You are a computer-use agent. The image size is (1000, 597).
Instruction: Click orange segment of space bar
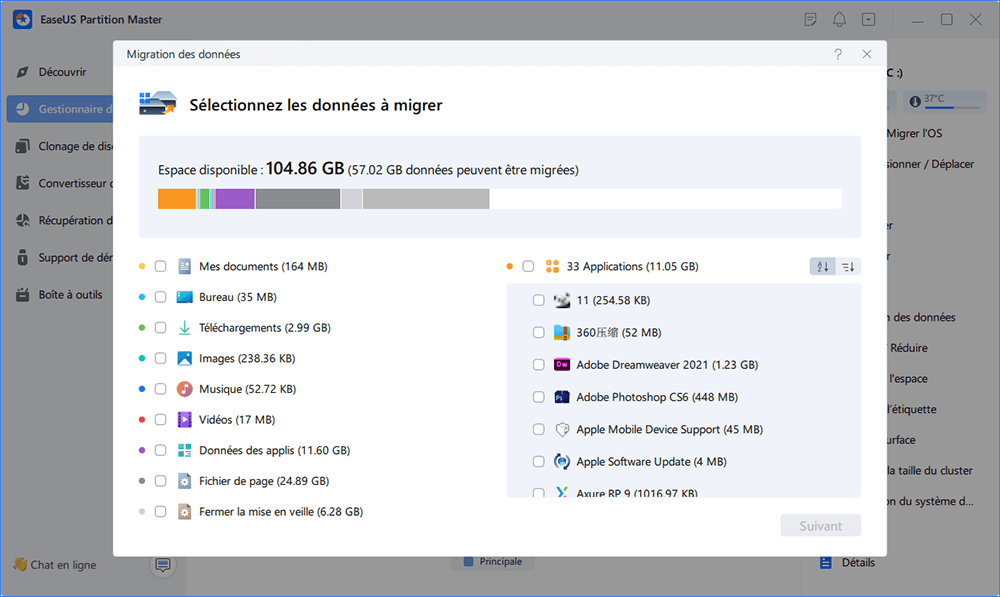pos(177,198)
